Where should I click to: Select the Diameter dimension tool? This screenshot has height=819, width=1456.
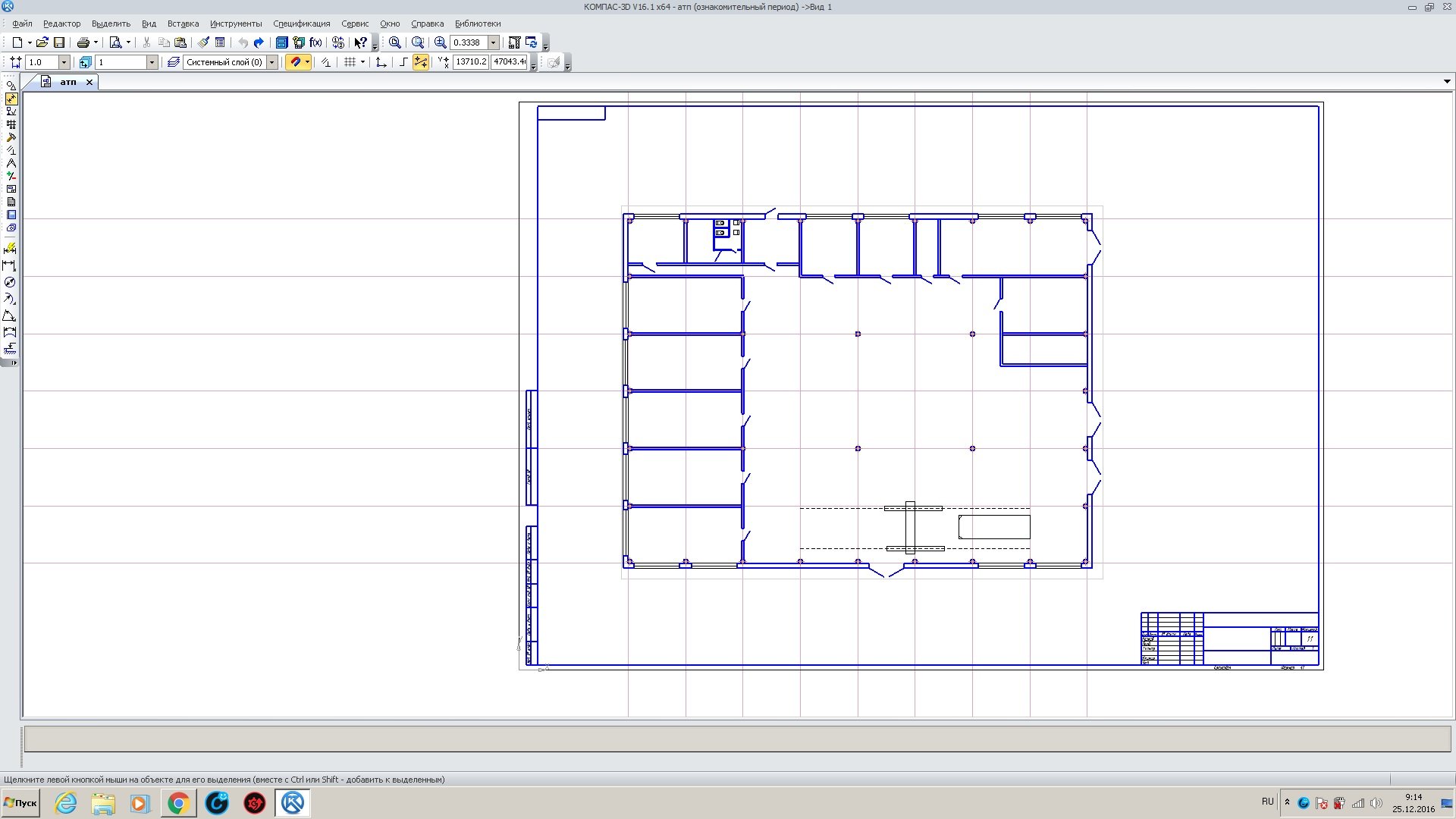click(10, 282)
